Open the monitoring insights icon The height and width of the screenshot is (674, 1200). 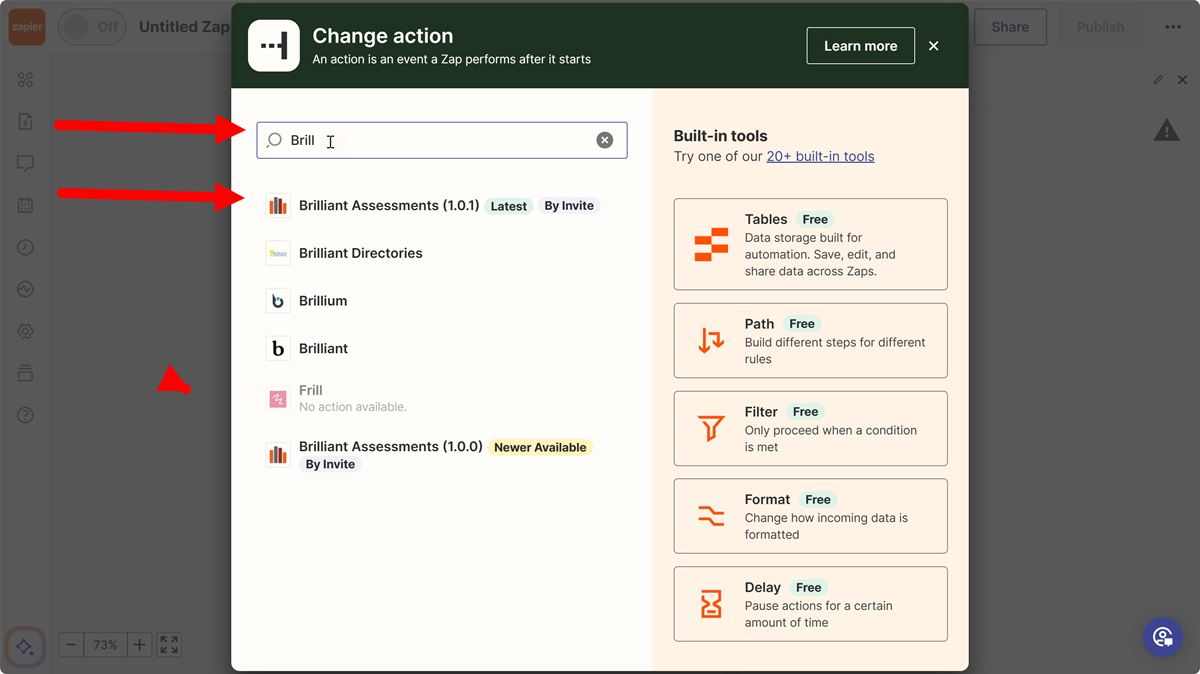point(25,289)
